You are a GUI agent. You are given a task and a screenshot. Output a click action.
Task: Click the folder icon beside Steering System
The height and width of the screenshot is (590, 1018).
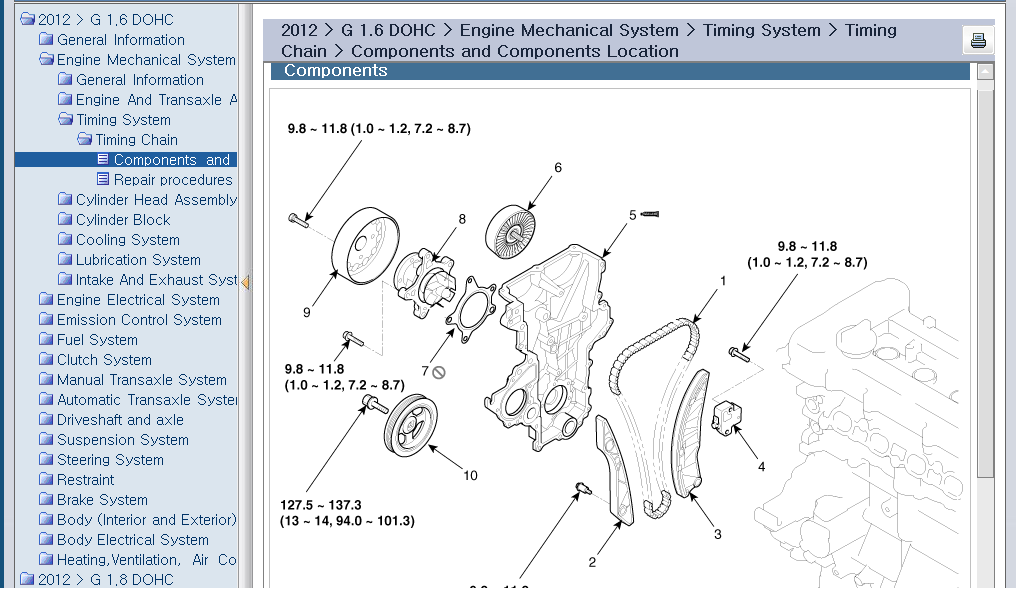click(x=46, y=459)
